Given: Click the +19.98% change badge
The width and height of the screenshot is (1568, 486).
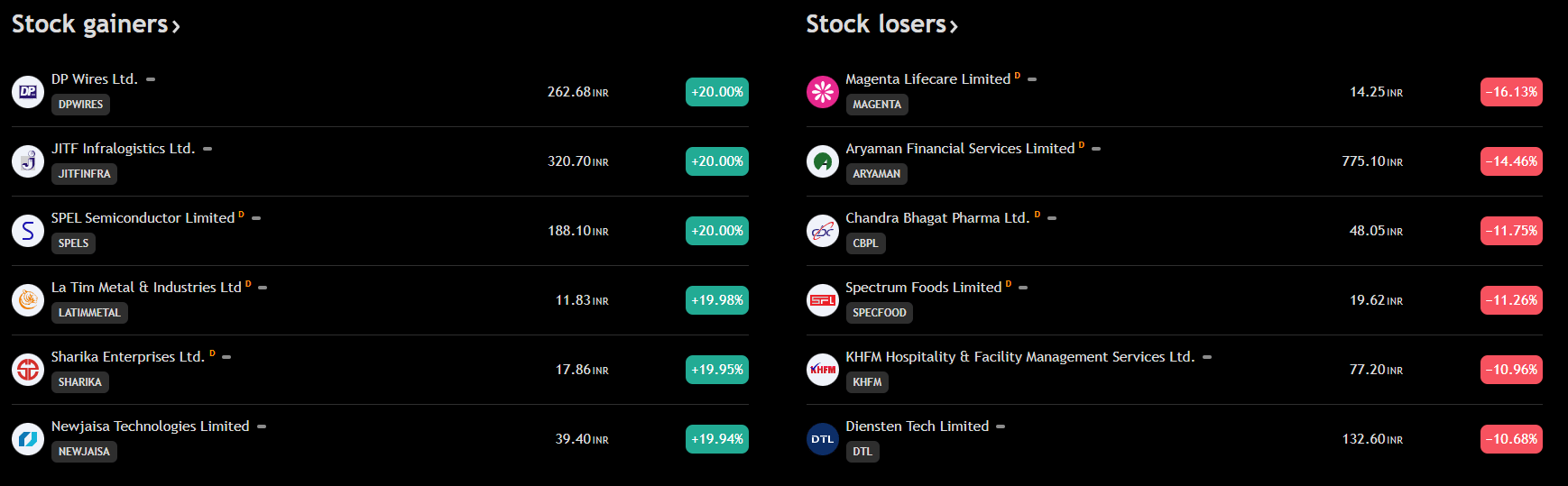Looking at the screenshot, I should (717, 300).
